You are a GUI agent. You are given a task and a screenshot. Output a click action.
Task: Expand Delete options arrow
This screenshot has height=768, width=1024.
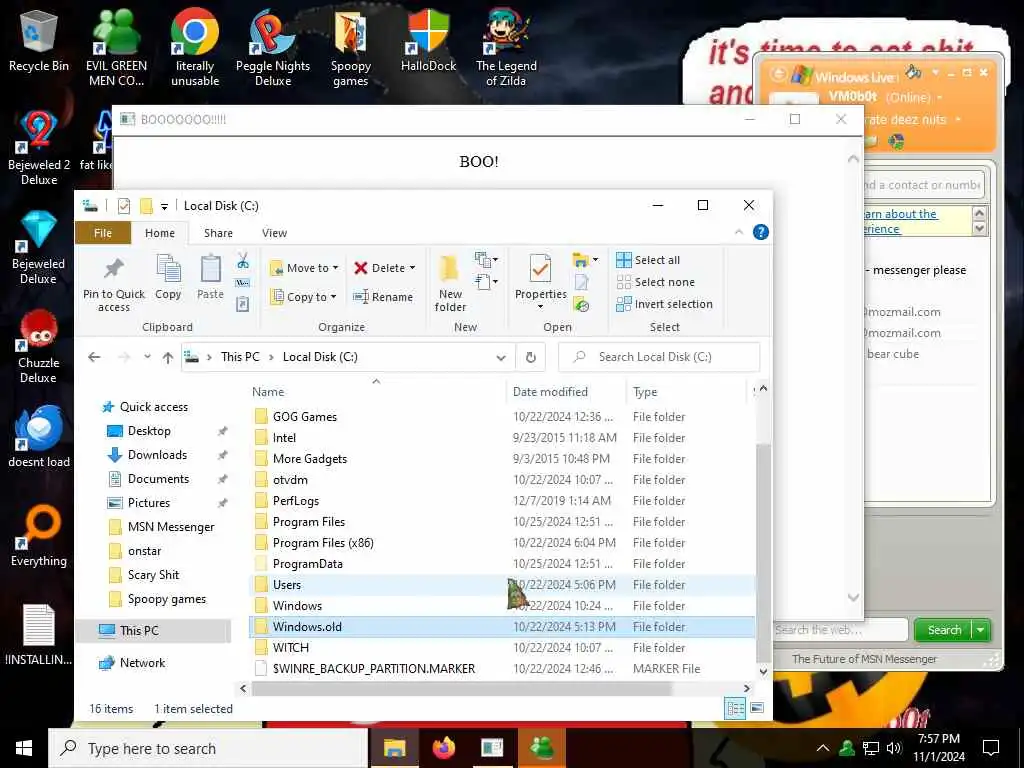click(412, 268)
